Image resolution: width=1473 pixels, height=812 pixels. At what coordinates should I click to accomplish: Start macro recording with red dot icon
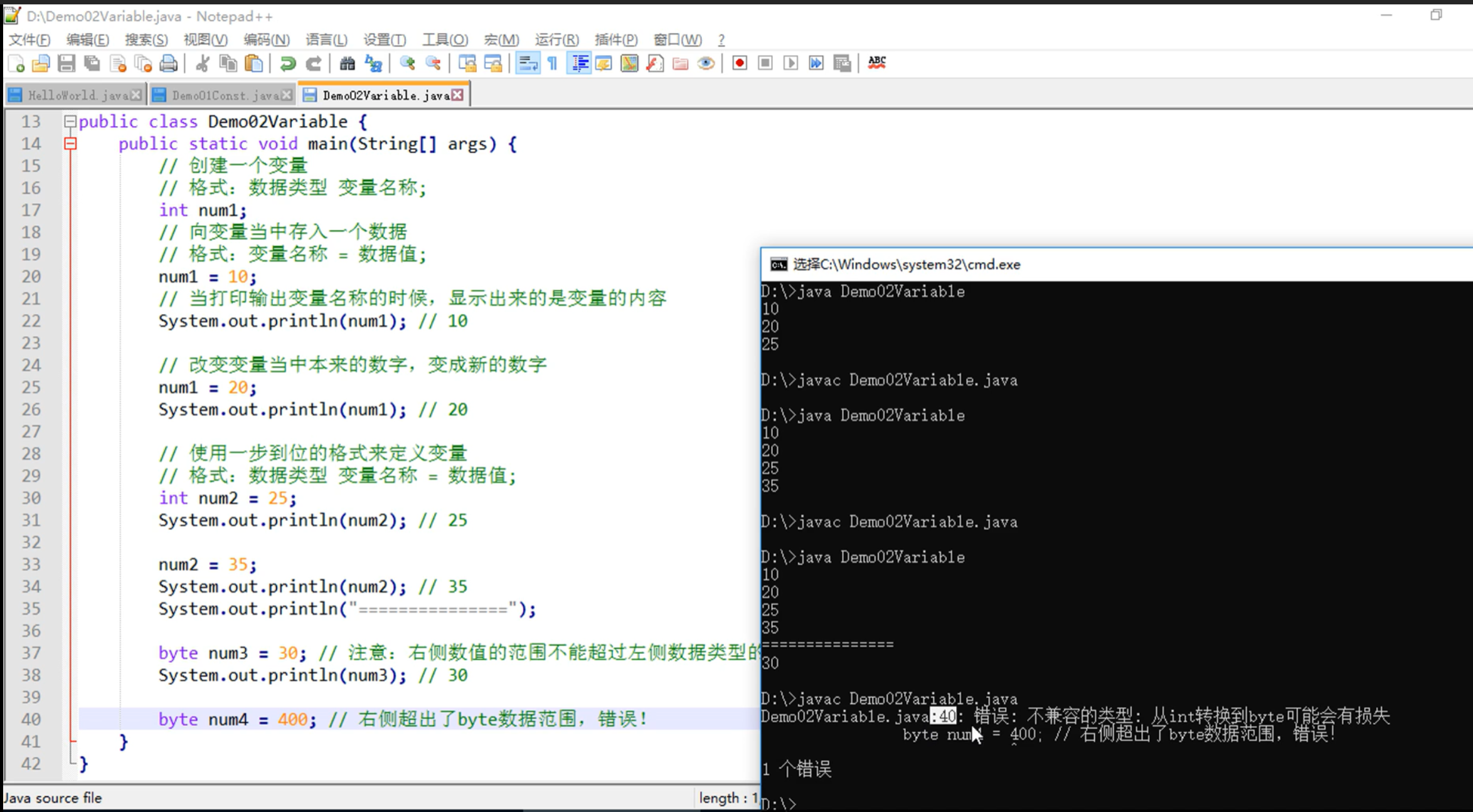pos(740,63)
